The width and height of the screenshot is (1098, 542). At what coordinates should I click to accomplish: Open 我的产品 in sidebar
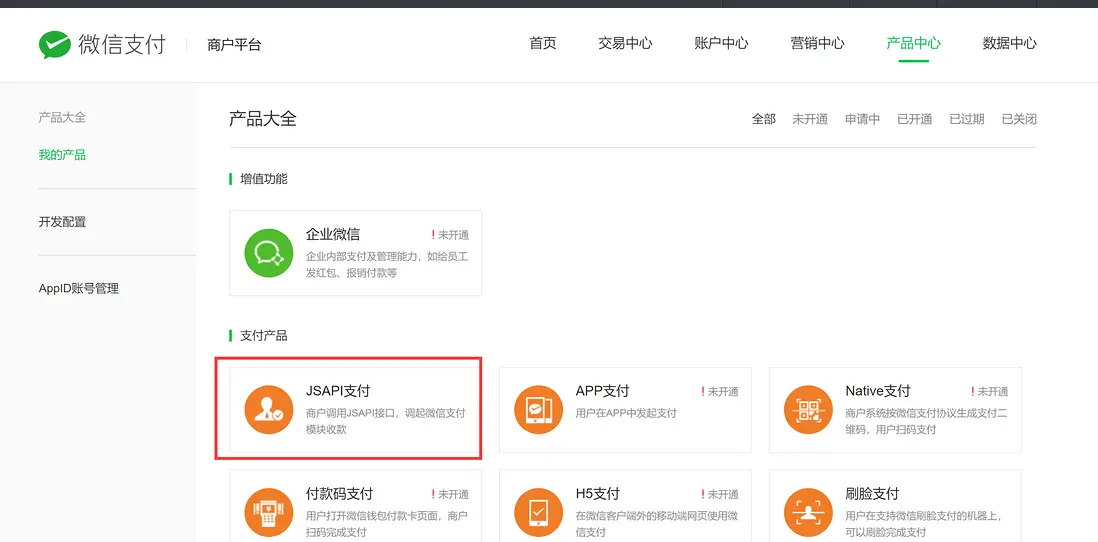pyautogui.click(x=62, y=155)
